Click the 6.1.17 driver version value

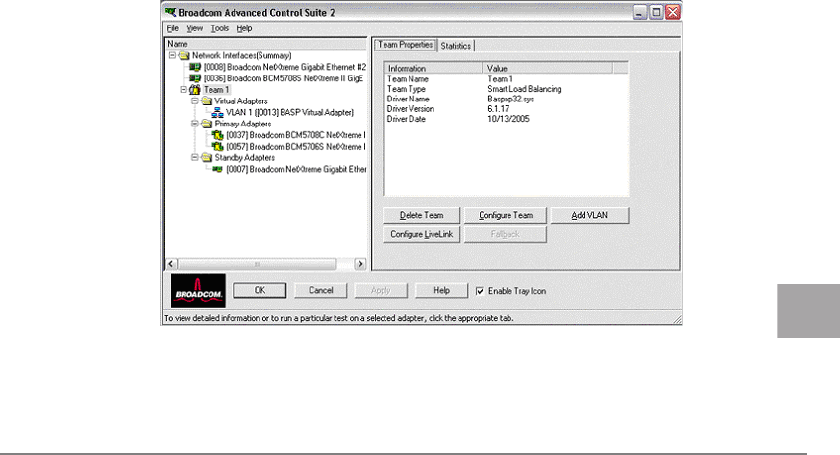click(x=498, y=109)
